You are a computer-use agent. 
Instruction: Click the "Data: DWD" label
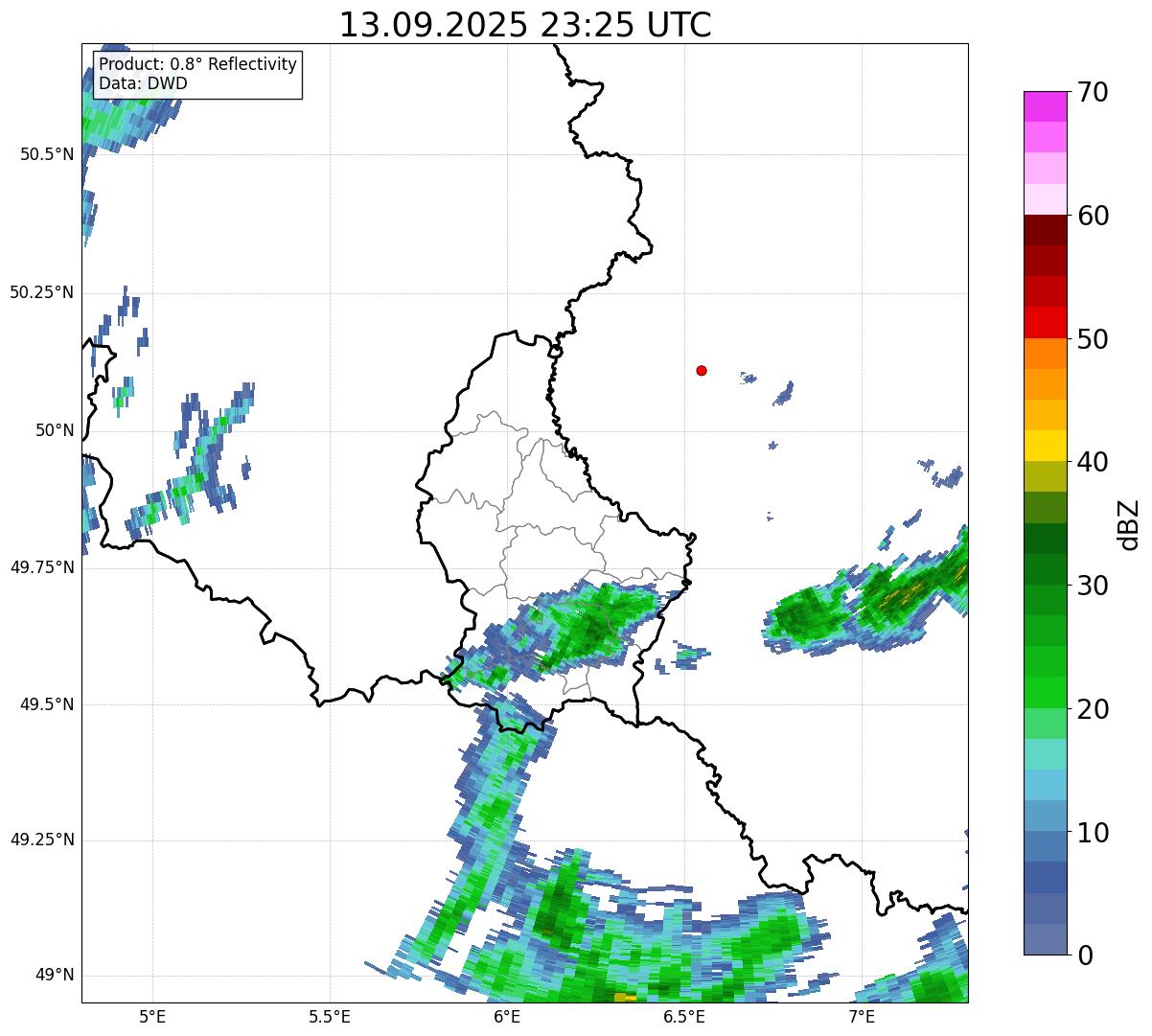pos(143,83)
